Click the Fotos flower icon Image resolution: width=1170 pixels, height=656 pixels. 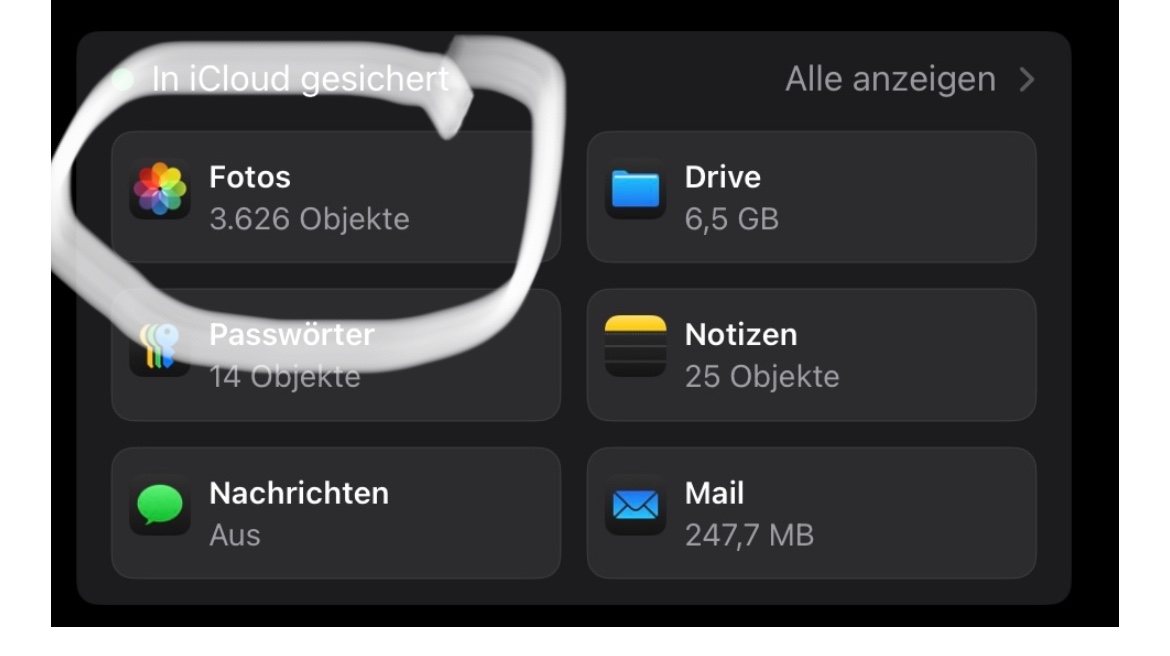click(x=160, y=190)
